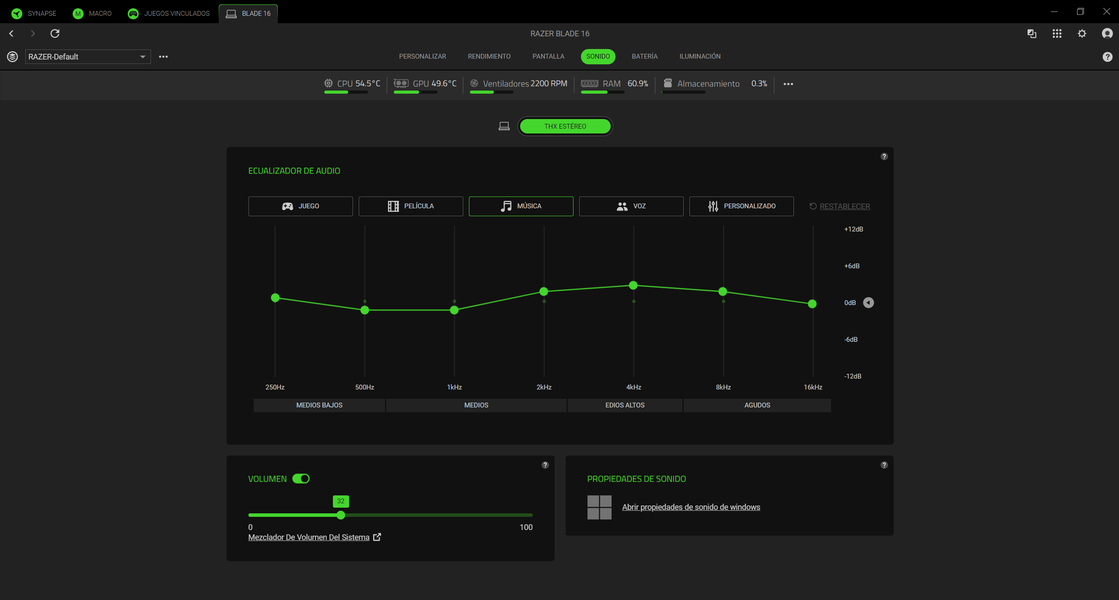Open the Synapse tab

tap(34, 14)
